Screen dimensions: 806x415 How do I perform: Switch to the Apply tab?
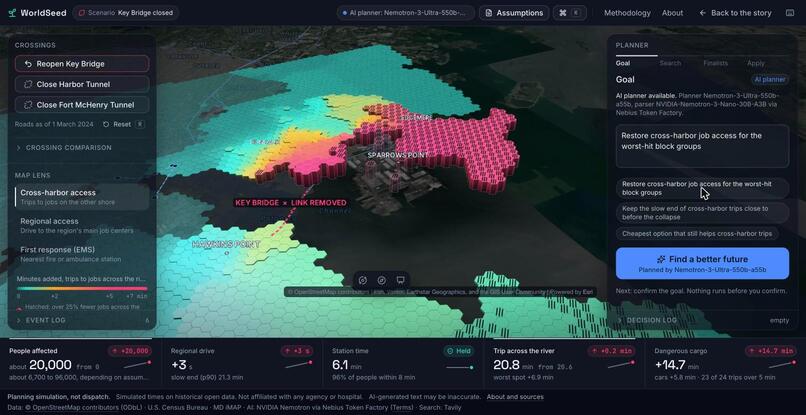click(756, 63)
